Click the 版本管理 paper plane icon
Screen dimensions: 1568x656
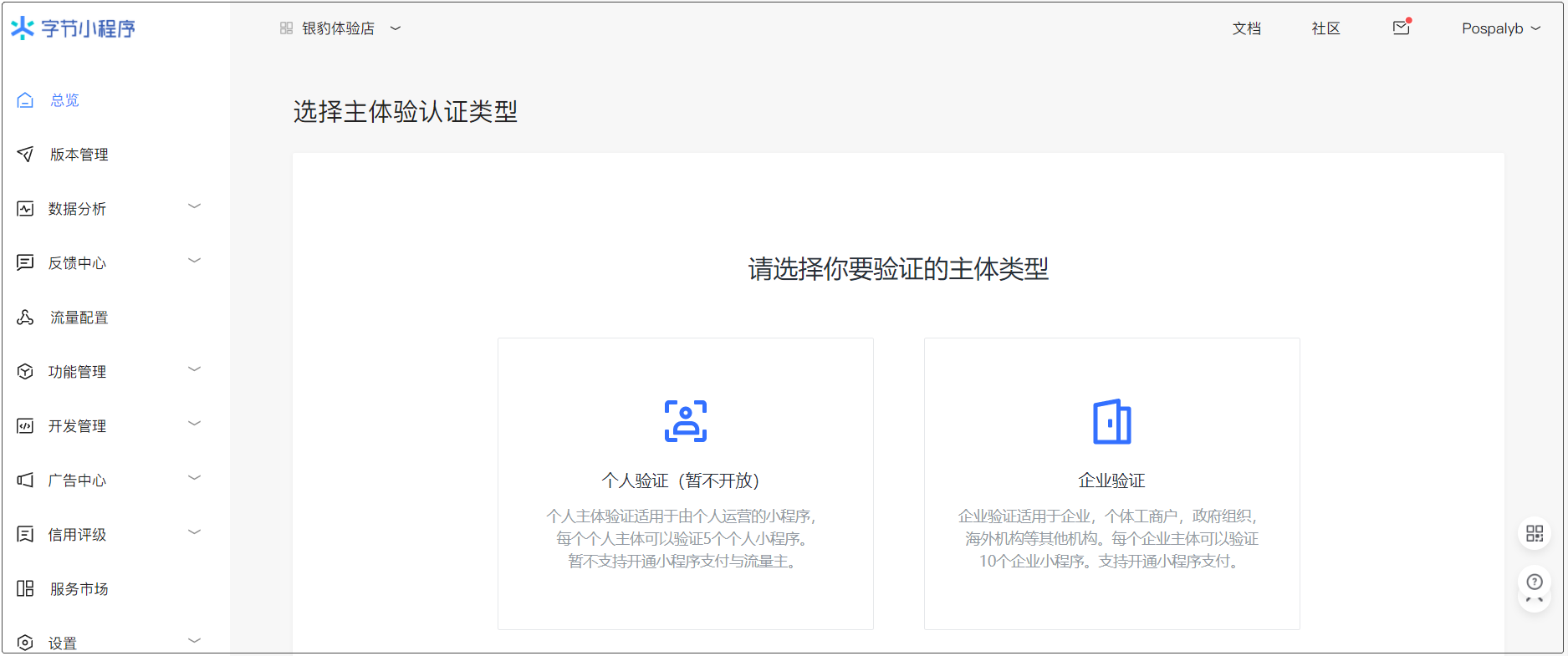tap(25, 155)
